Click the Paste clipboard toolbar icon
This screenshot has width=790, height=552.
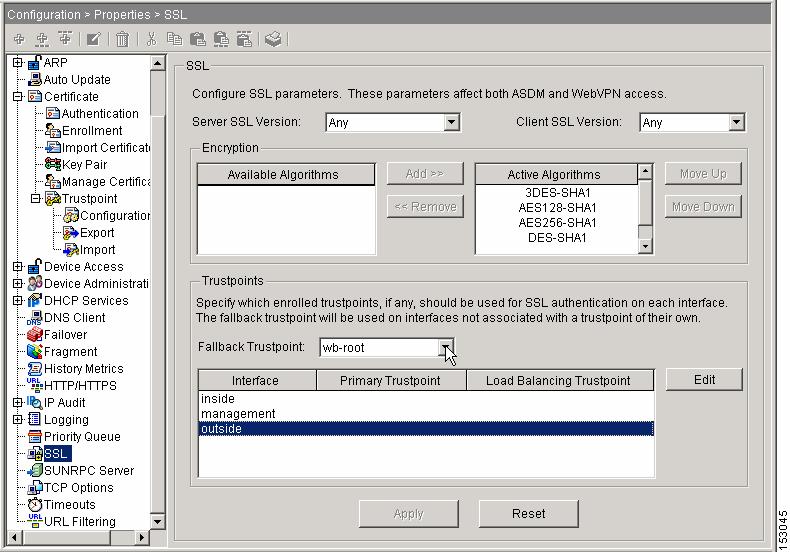tap(198, 39)
